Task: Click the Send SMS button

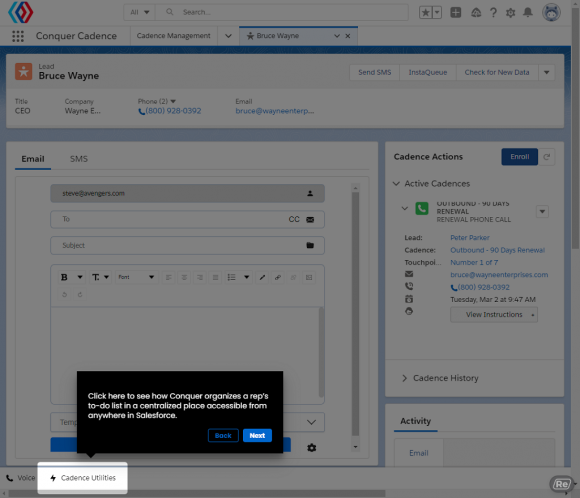Action: [374, 72]
